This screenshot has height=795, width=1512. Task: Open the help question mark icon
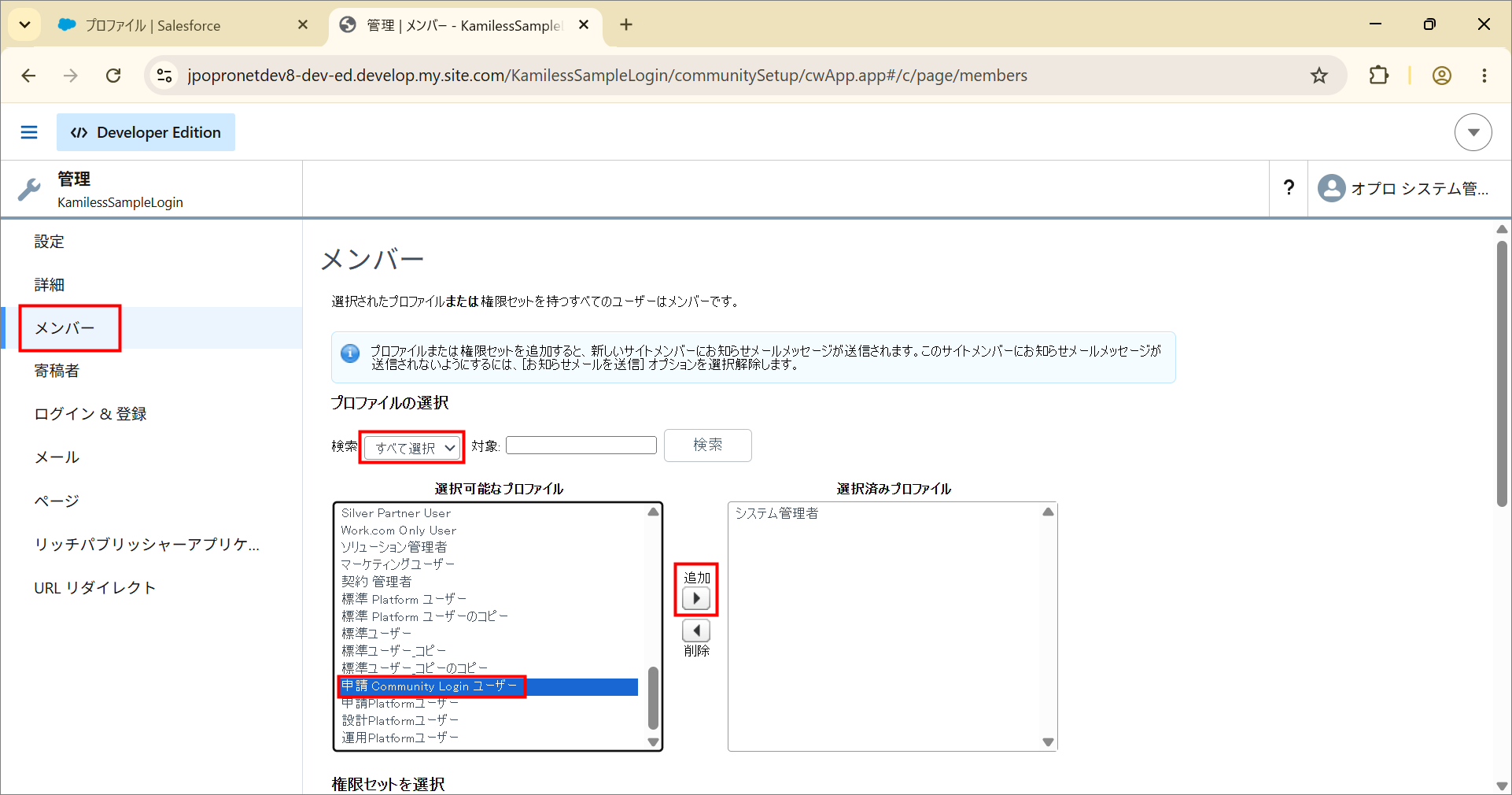tap(1289, 187)
